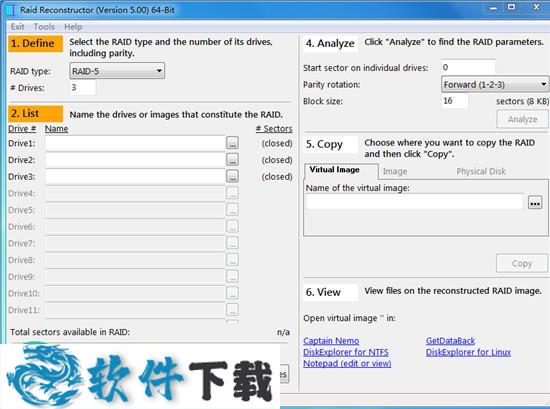The width and height of the screenshot is (550, 409).
Task: Click the browse button for Drive2
Action: click(232, 160)
